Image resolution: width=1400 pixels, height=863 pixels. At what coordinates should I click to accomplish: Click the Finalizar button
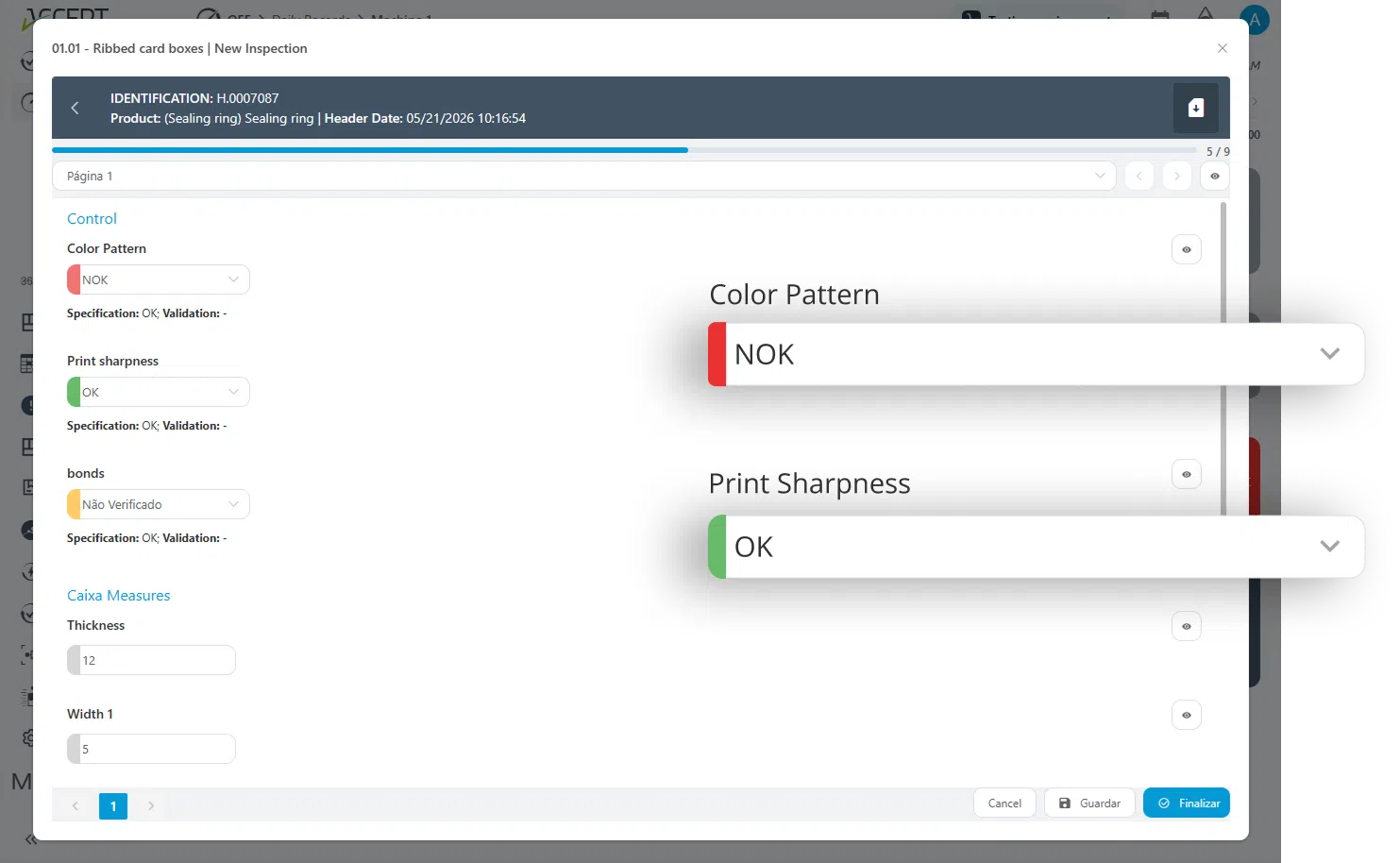pos(1187,803)
